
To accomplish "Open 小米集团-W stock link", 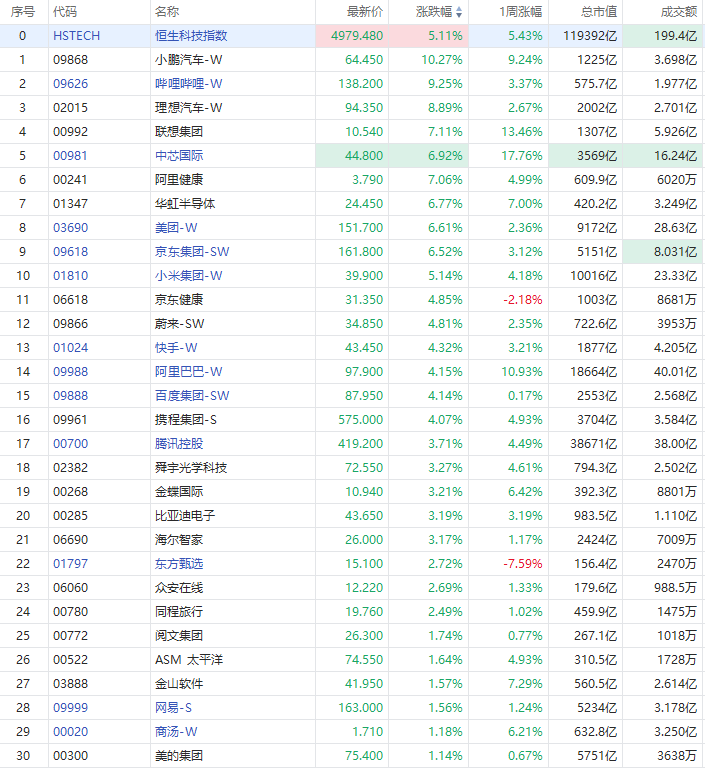I will (x=188, y=276).
